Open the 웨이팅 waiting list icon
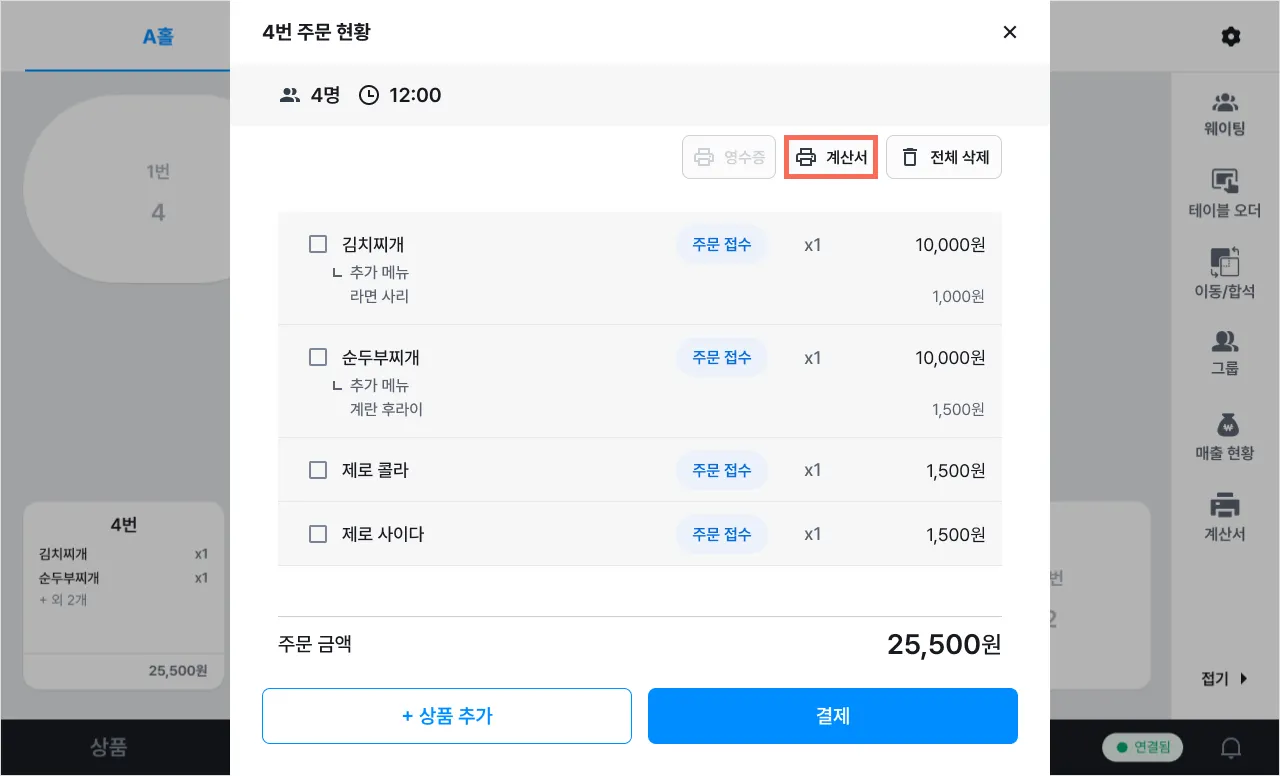1280x776 pixels. tap(1224, 104)
